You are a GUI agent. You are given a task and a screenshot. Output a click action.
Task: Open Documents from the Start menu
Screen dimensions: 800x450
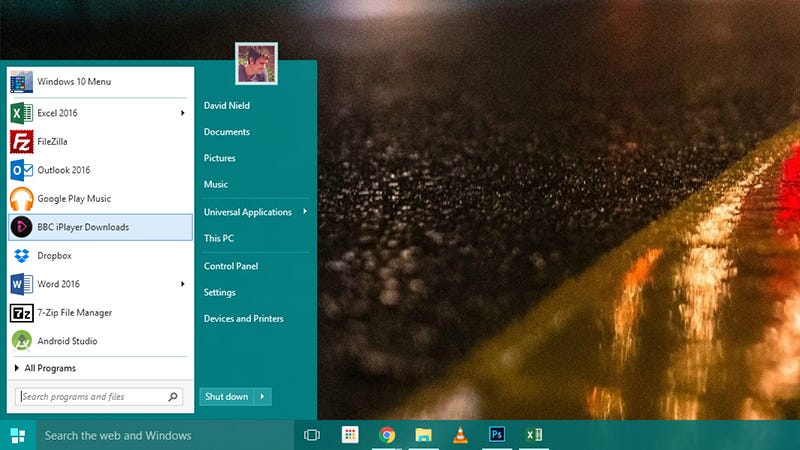tap(227, 132)
